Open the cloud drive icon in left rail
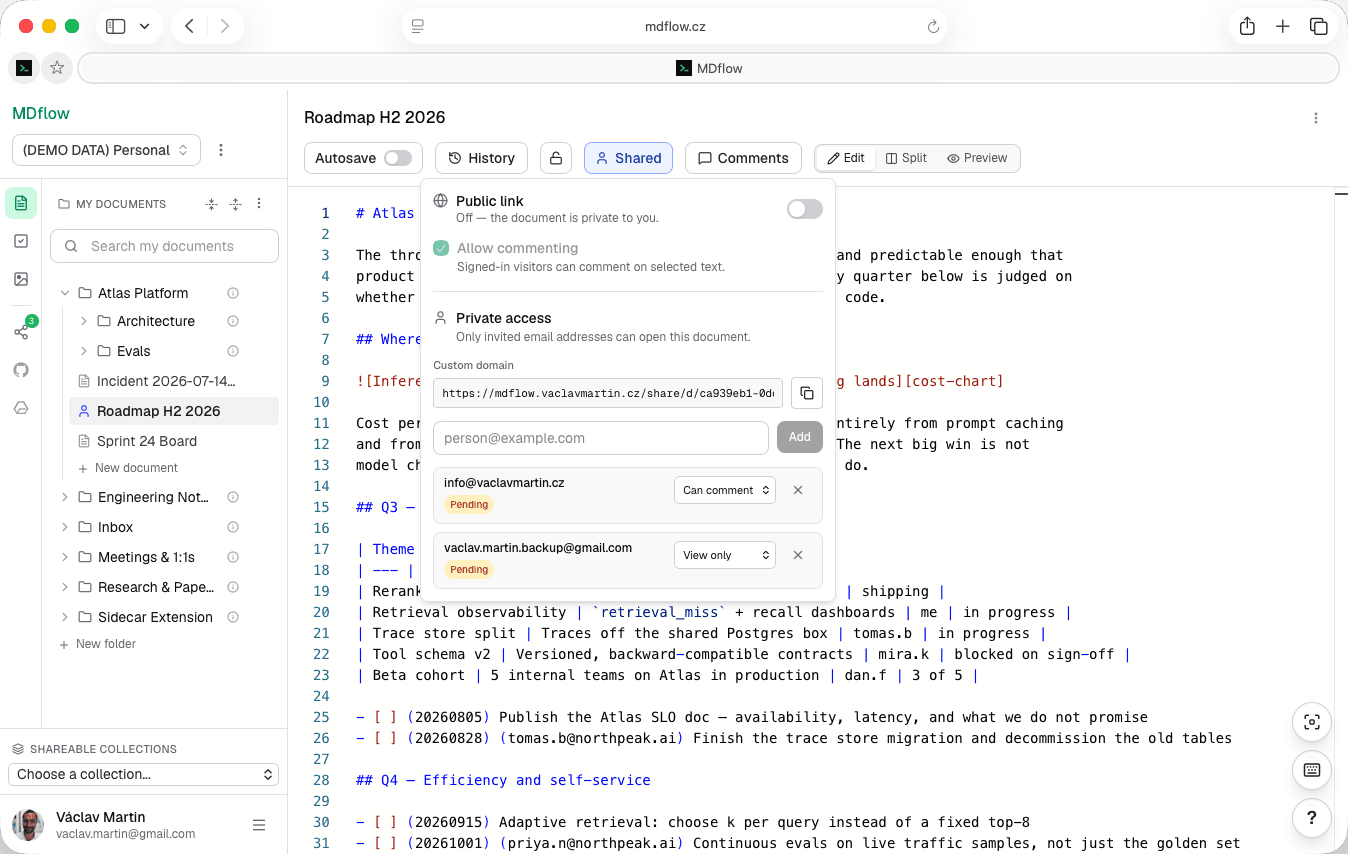Screen dimensions: 1348x854 pos(21,408)
